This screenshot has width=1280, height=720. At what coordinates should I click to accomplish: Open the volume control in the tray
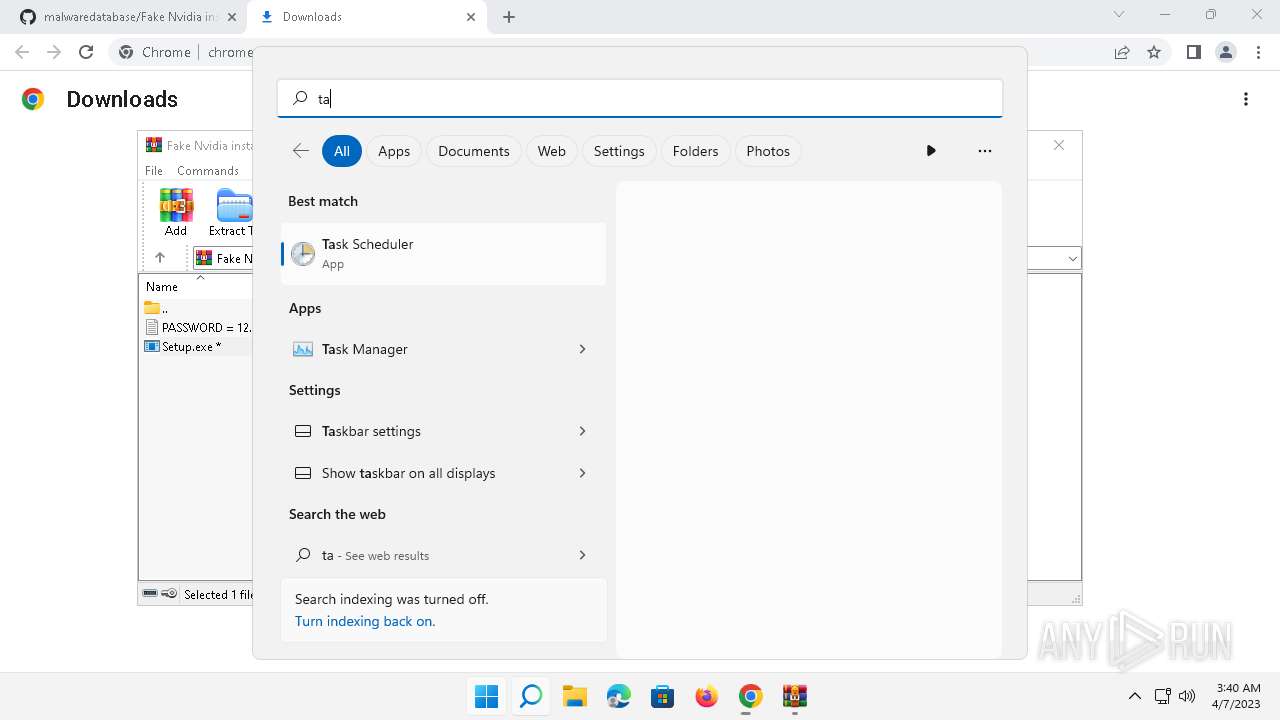[x=1187, y=696]
